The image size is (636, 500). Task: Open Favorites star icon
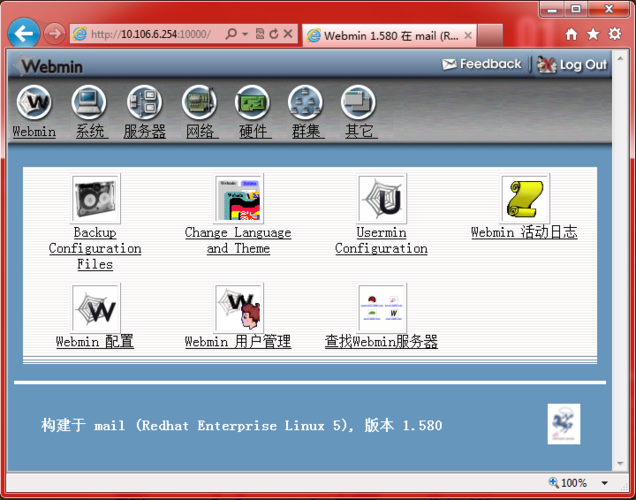pos(593,34)
